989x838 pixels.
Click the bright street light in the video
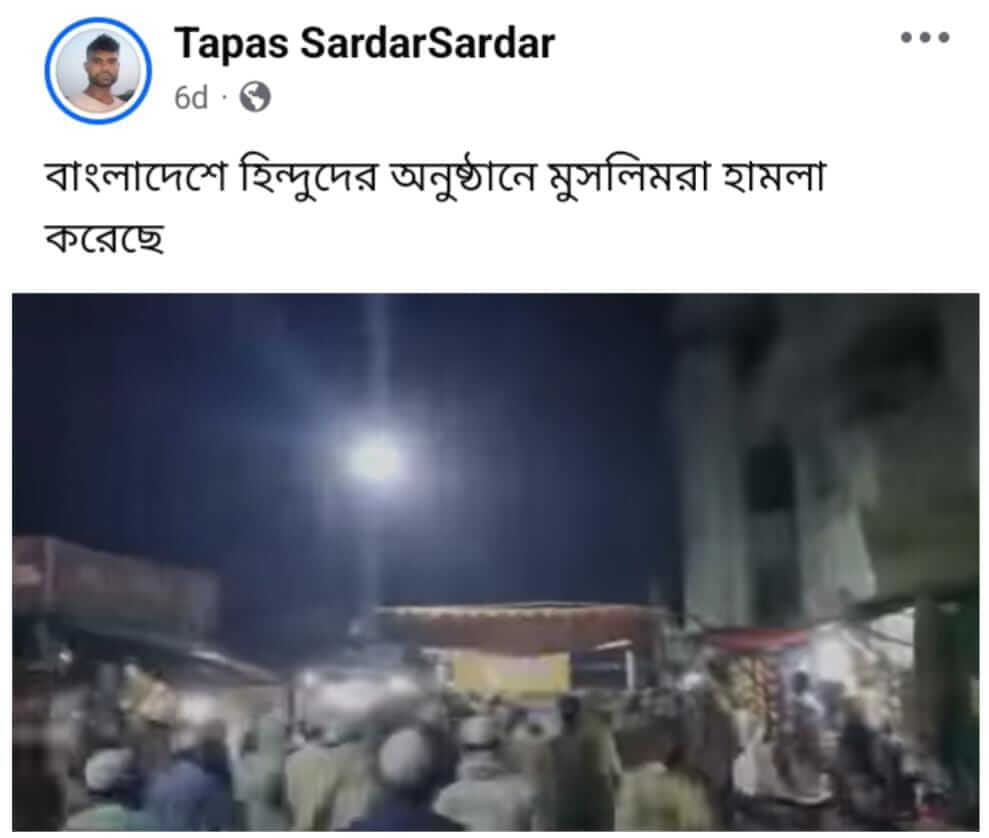tap(376, 458)
